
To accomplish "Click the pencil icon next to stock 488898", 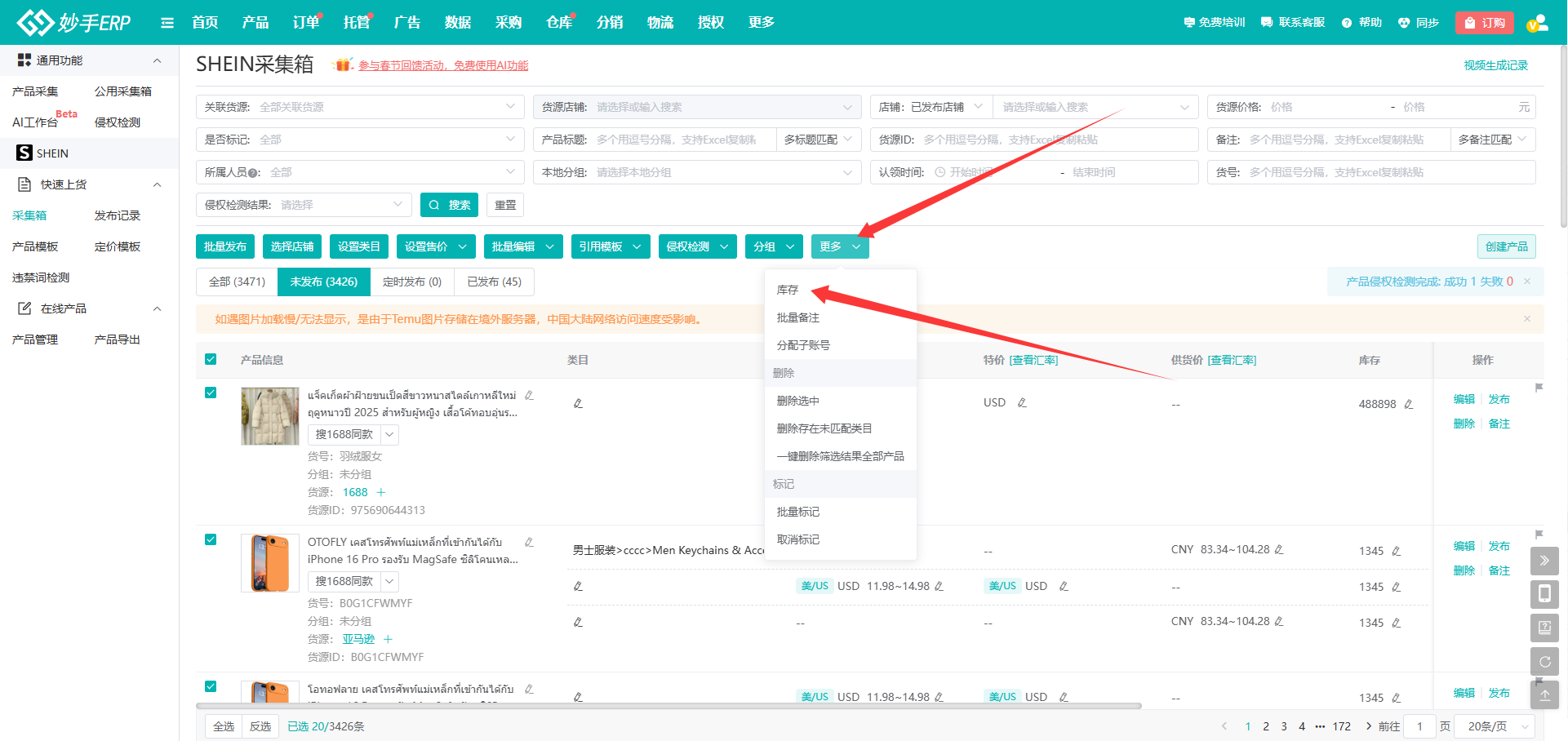I will [x=1408, y=404].
